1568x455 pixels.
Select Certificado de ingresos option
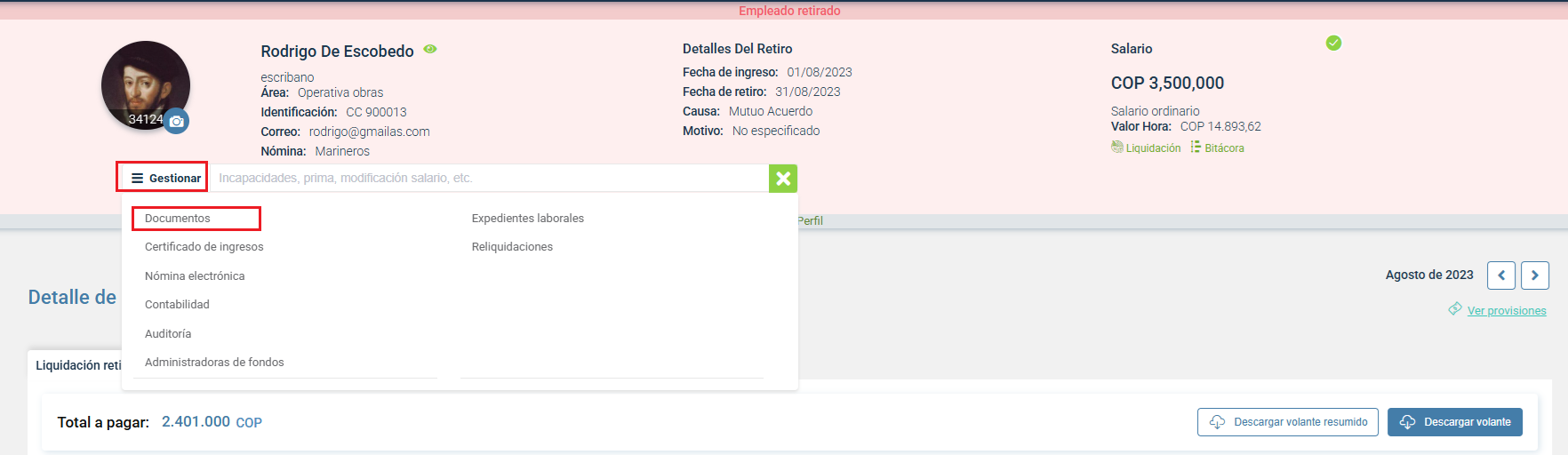[204, 247]
